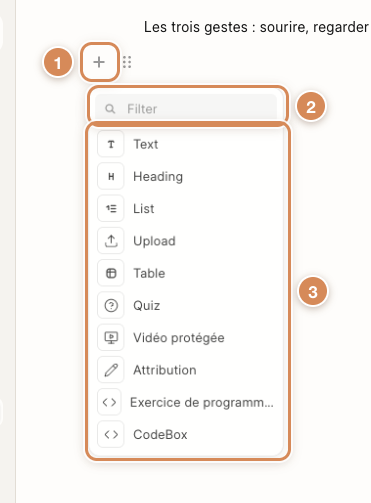Viewport: 371px width, 503px height.
Task: Click the Quiz question-mark icon
Action: point(111,305)
